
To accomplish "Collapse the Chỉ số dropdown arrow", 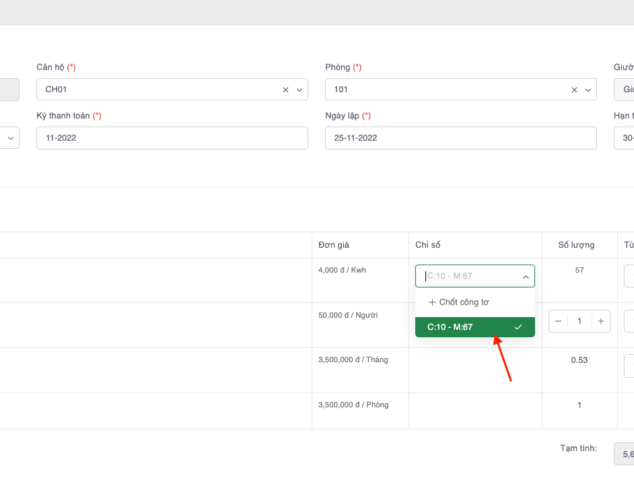I will [525, 277].
